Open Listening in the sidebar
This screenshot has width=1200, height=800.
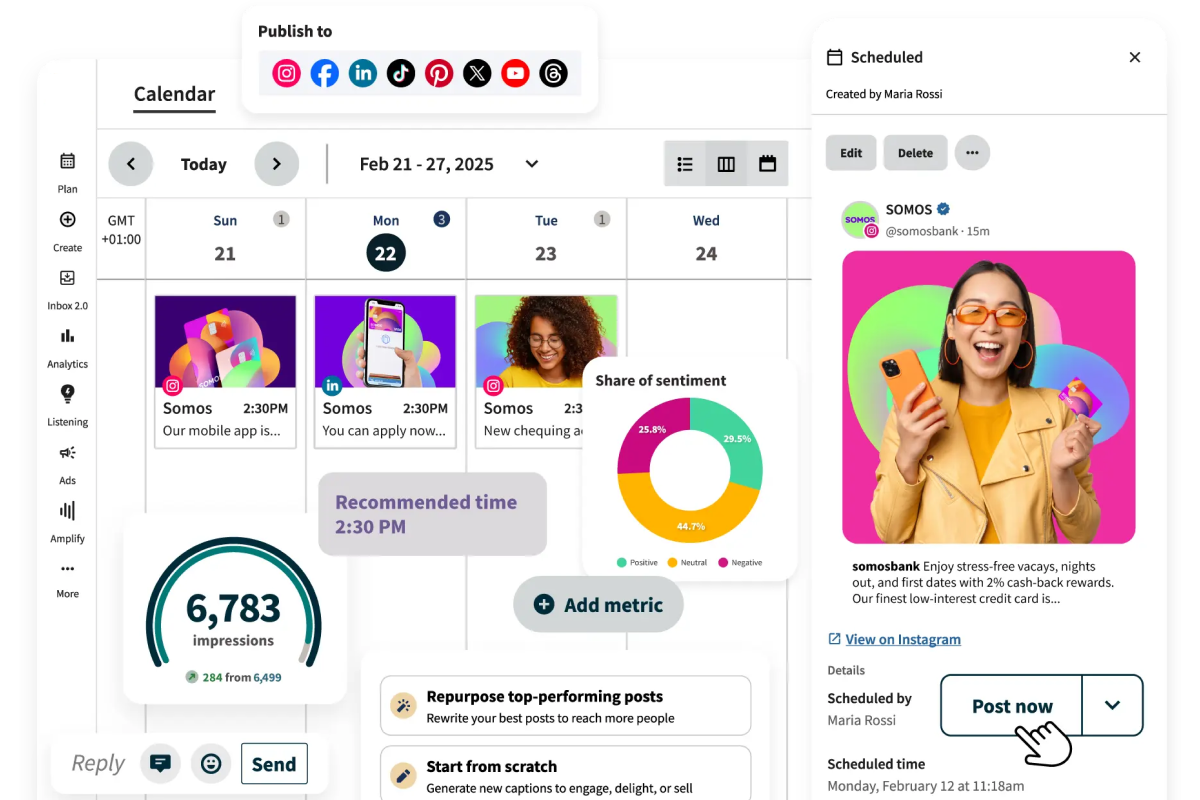coord(67,404)
